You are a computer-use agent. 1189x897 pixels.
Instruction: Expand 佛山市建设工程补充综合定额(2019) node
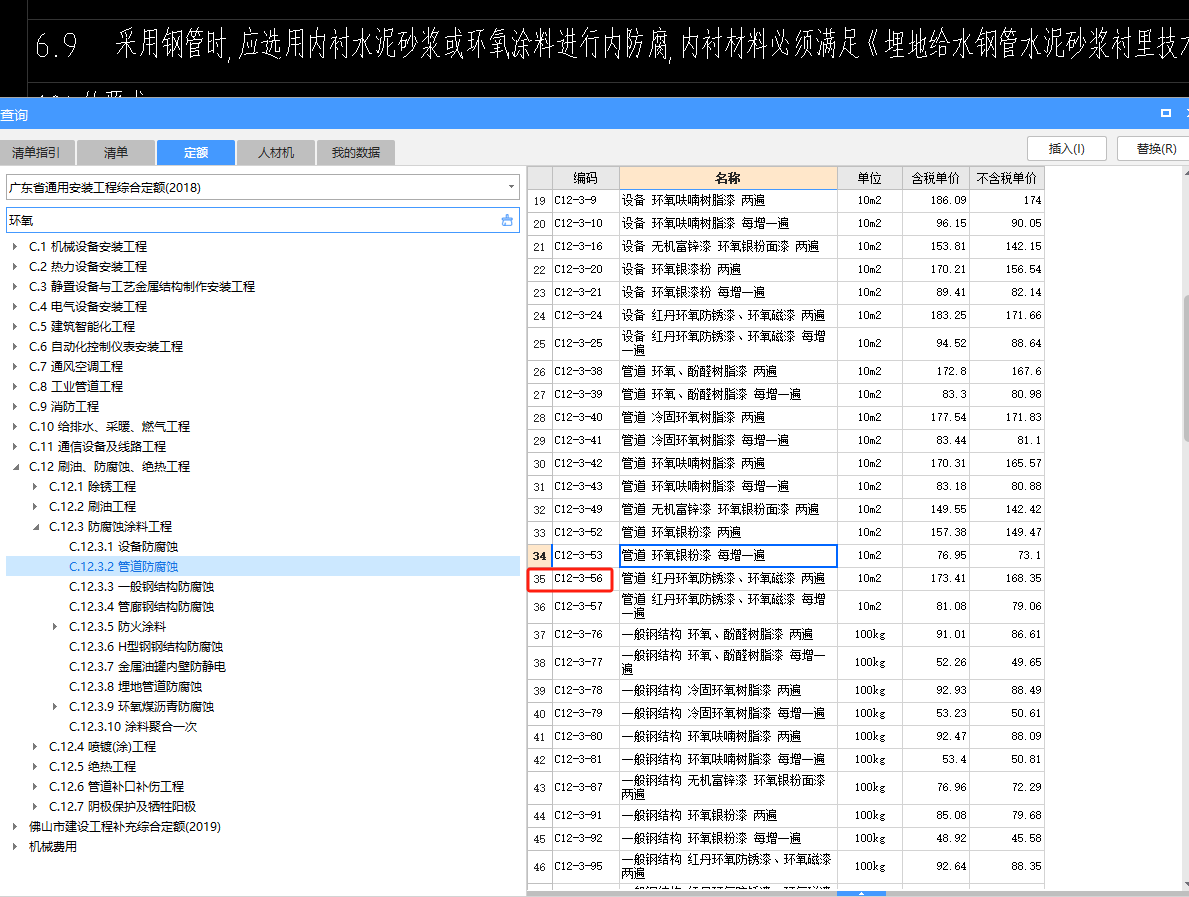click(14, 826)
